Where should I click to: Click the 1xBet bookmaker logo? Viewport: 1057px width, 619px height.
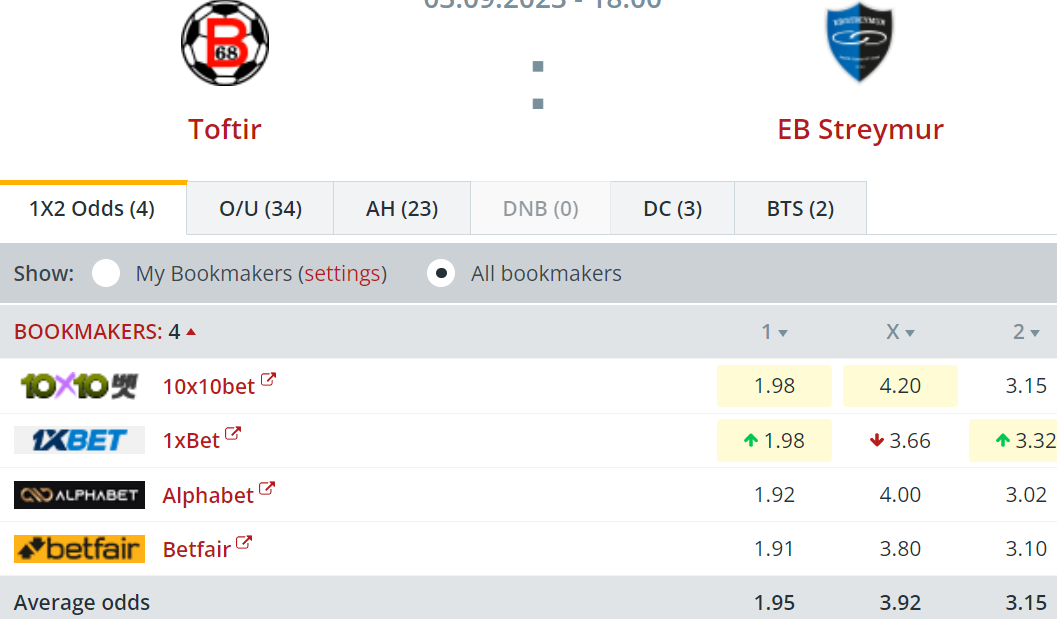click(x=79, y=440)
